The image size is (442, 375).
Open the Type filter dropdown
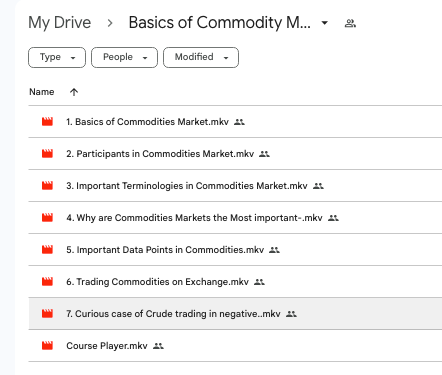pyautogui.click(x=57, y=57)
